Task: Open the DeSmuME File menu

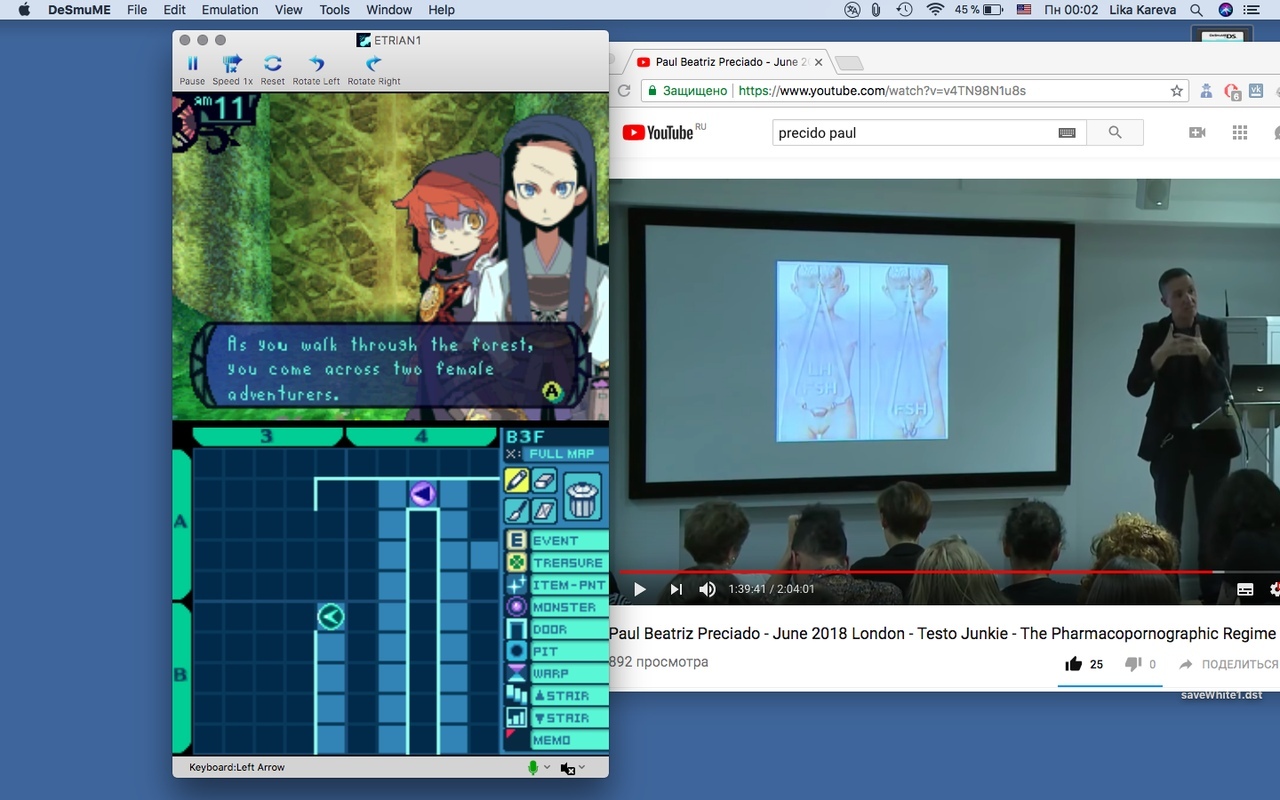Action: [x=137, y=10]
